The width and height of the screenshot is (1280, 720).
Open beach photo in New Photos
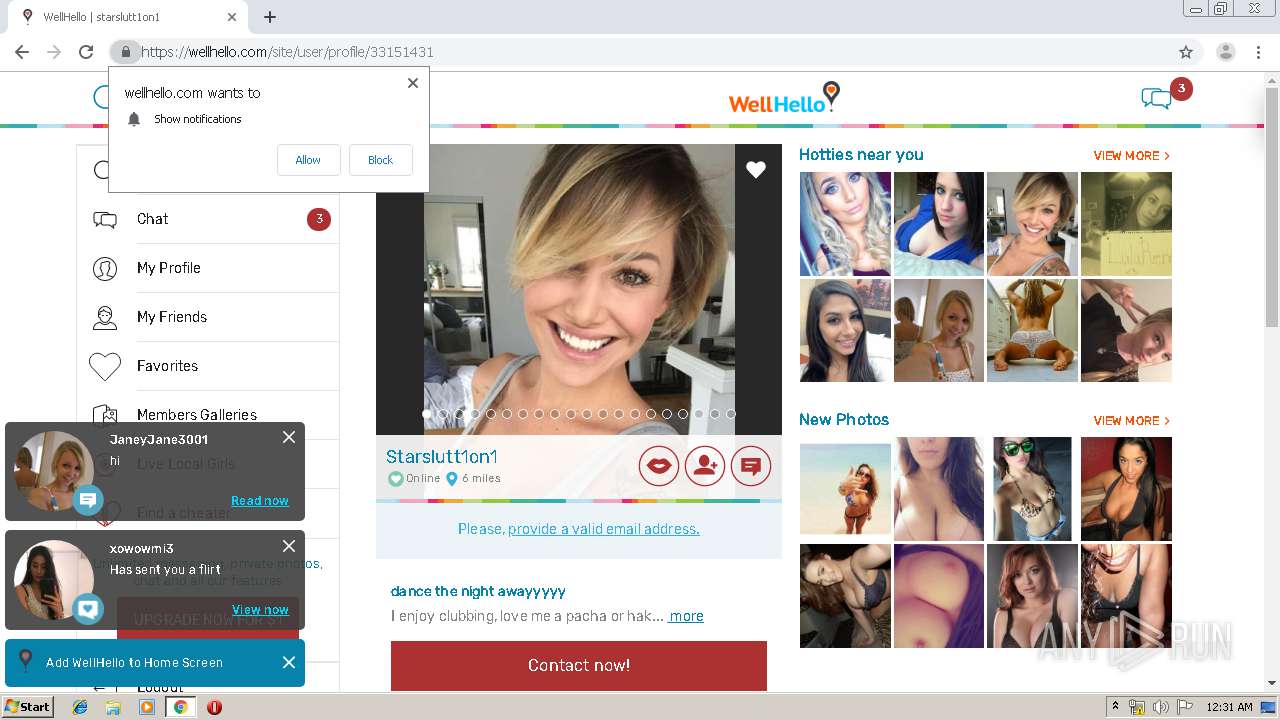[x=845, y=489]
